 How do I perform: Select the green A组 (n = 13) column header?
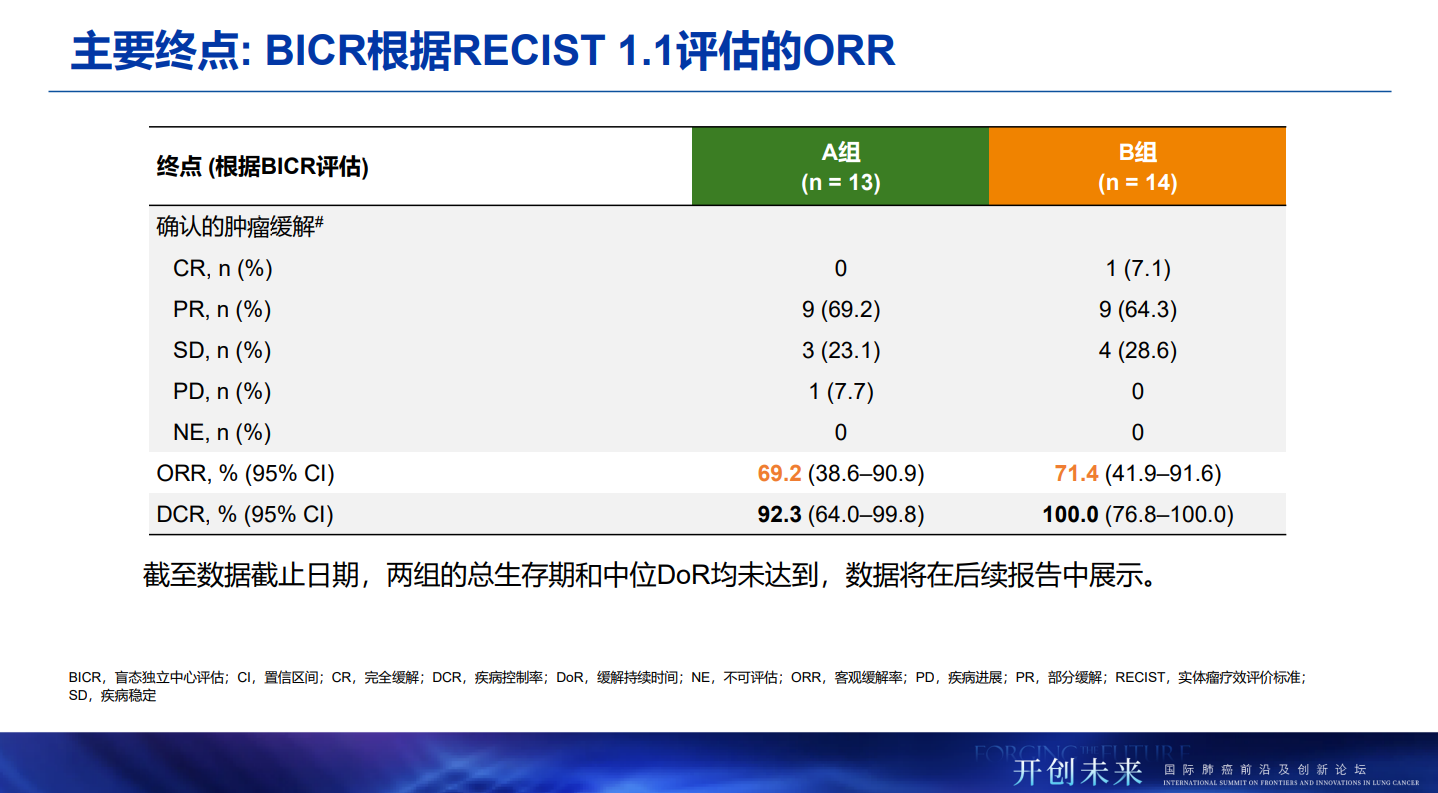840,166
